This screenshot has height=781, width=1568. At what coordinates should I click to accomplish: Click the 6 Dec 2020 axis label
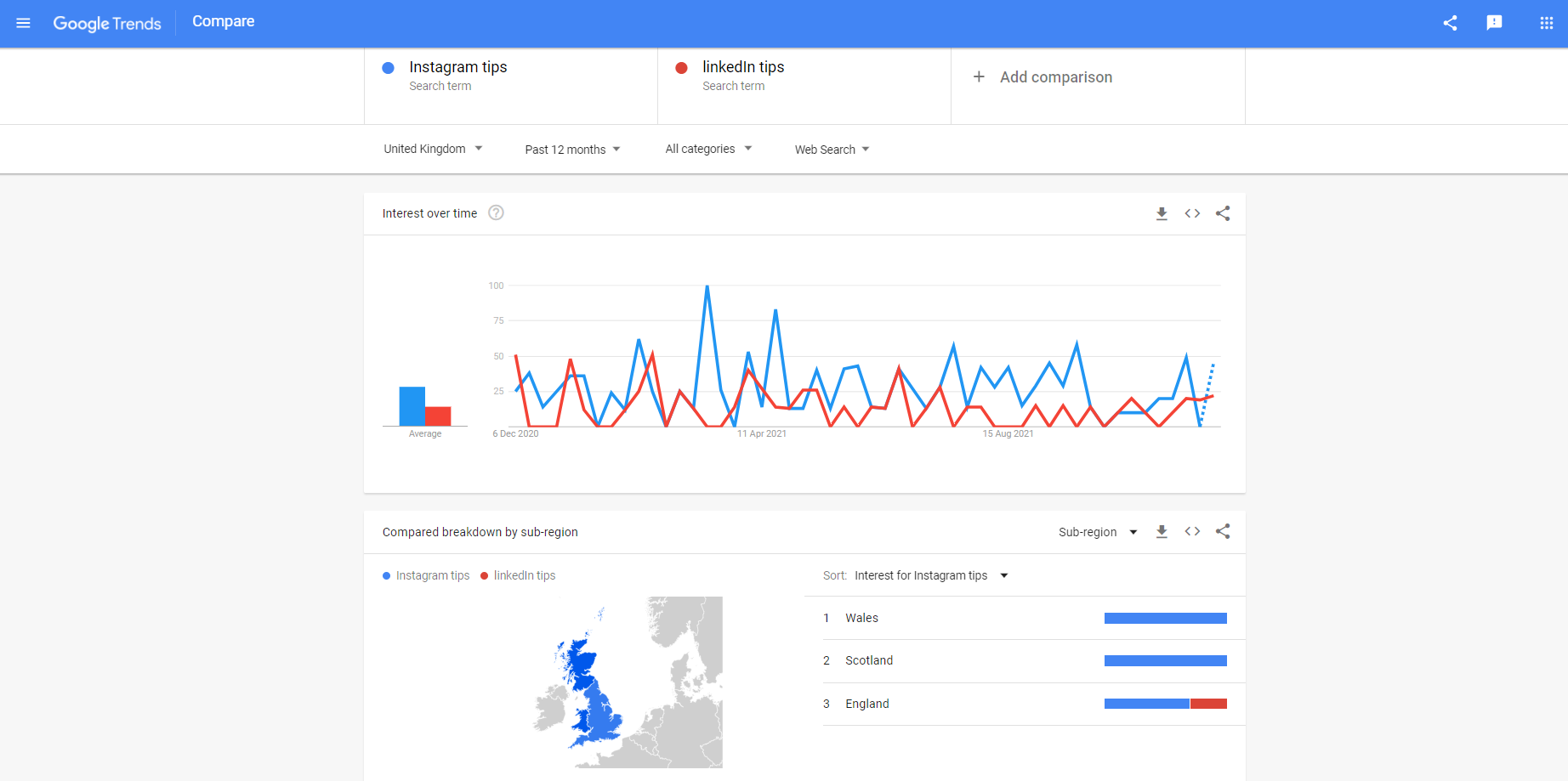coord(515,433)
